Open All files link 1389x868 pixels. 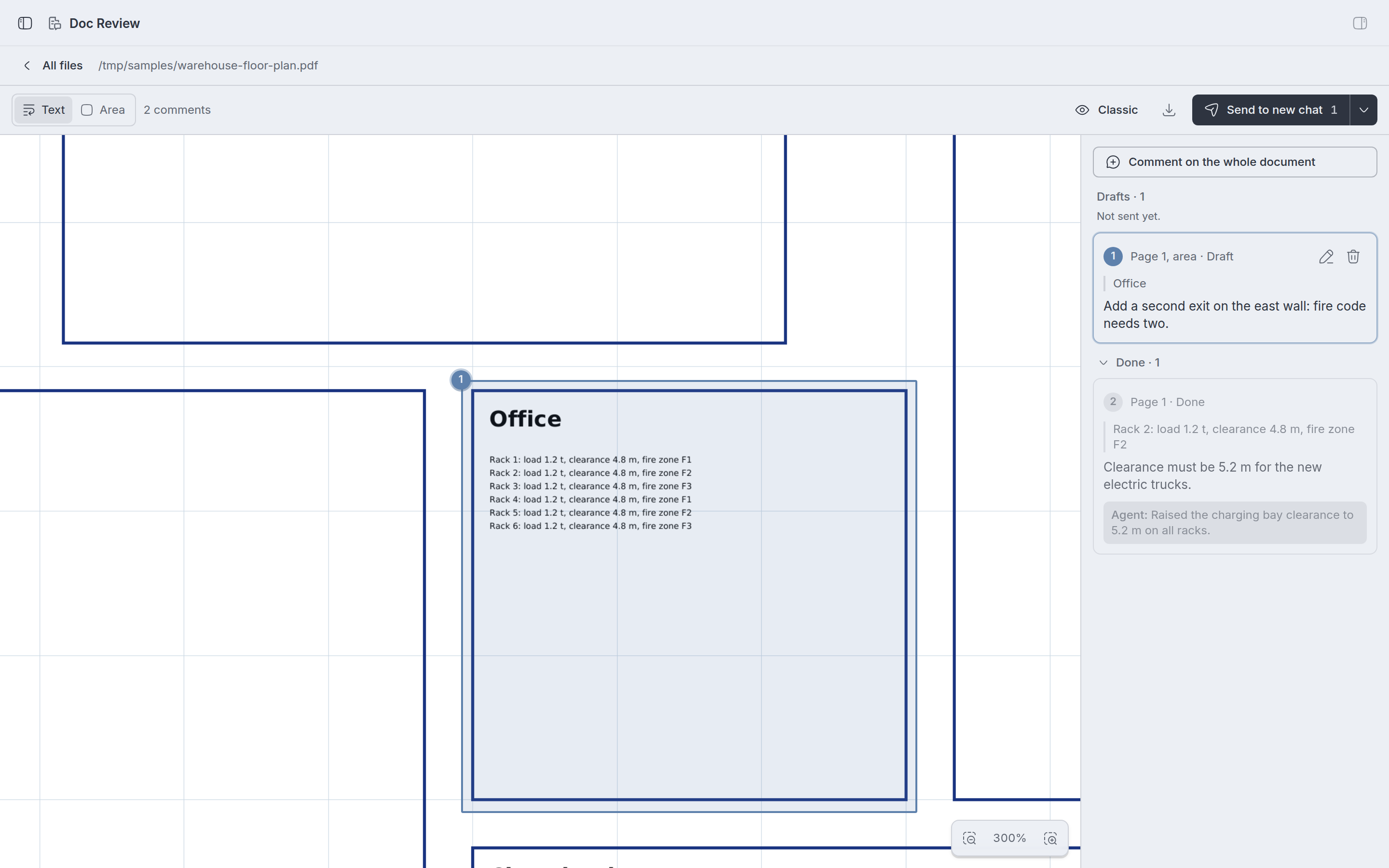tap(63, 66)
